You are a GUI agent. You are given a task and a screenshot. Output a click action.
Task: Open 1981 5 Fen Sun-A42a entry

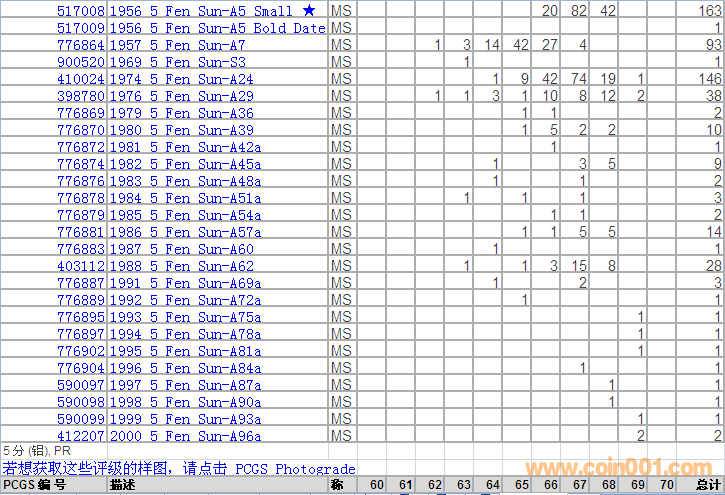[185, 147]
